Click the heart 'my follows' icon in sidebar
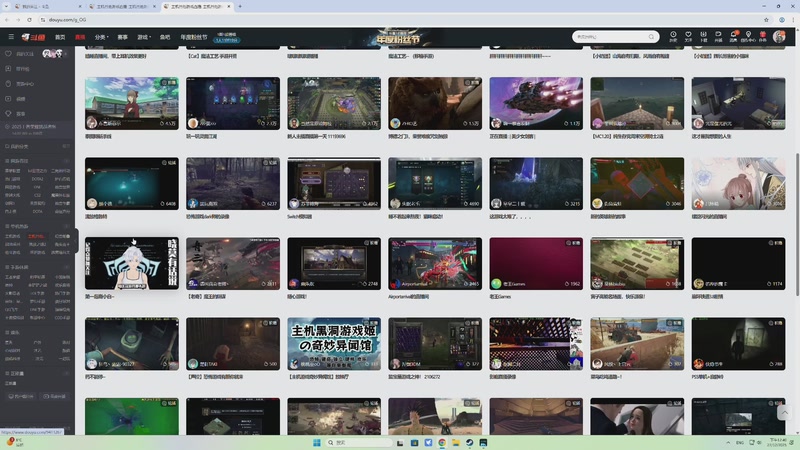 8,54
